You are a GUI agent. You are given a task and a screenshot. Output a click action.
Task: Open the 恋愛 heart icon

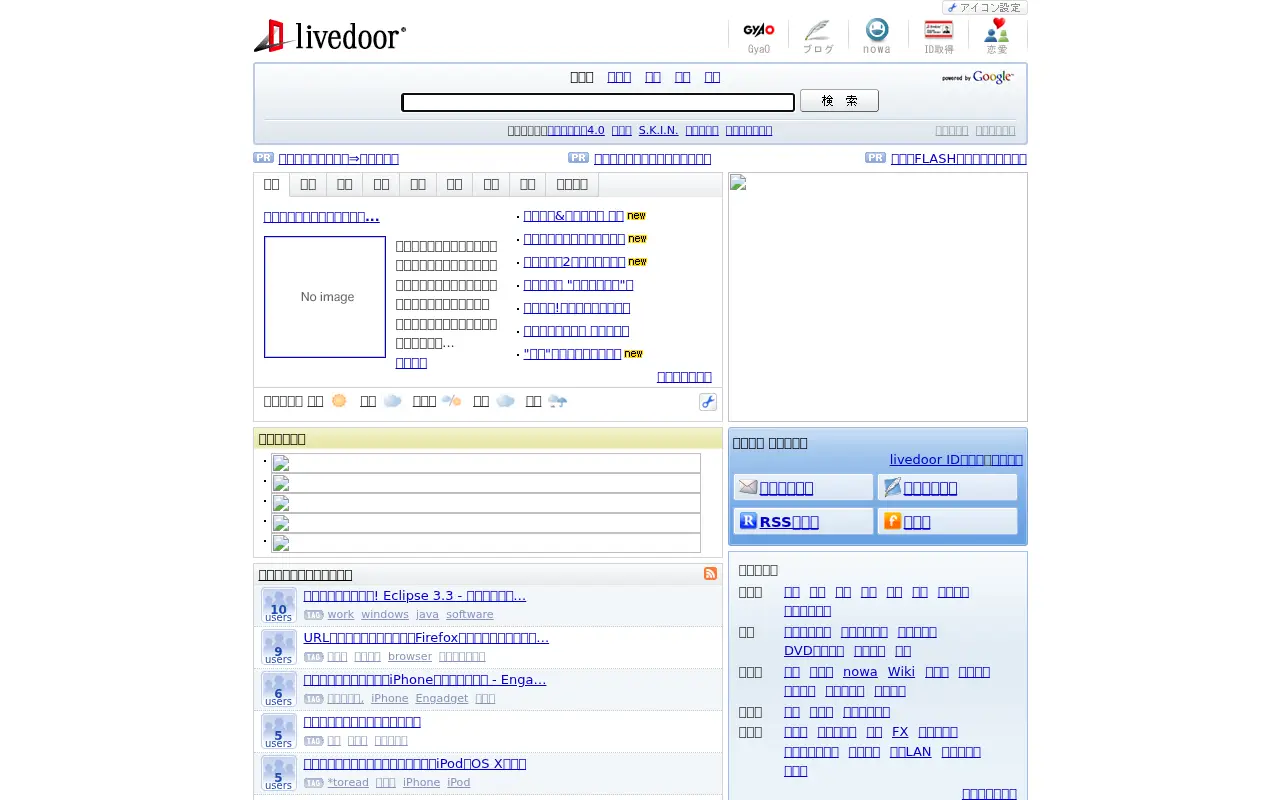tap(997, 36)
